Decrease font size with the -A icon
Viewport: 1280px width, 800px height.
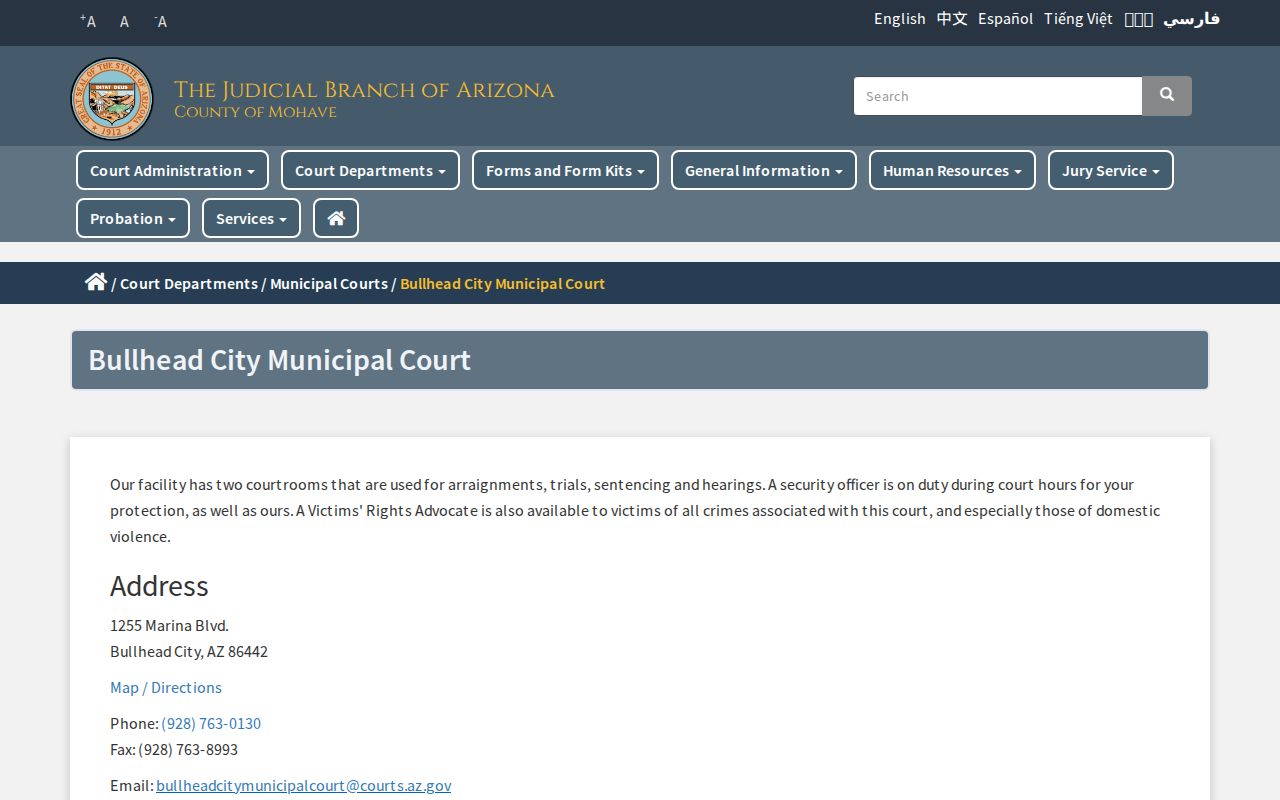point(160,21)
